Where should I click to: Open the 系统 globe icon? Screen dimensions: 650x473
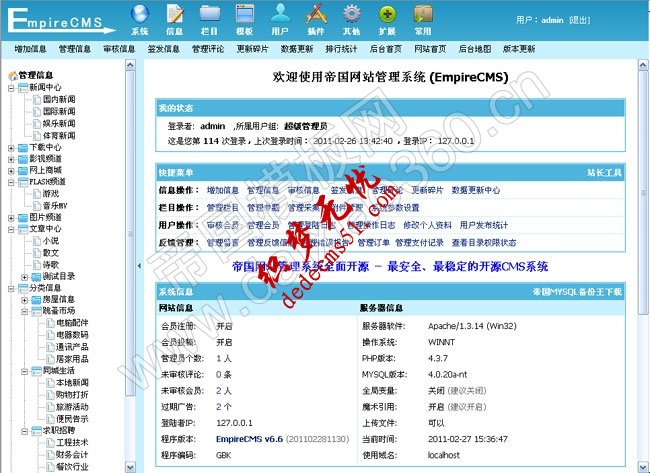pos(140,14)
